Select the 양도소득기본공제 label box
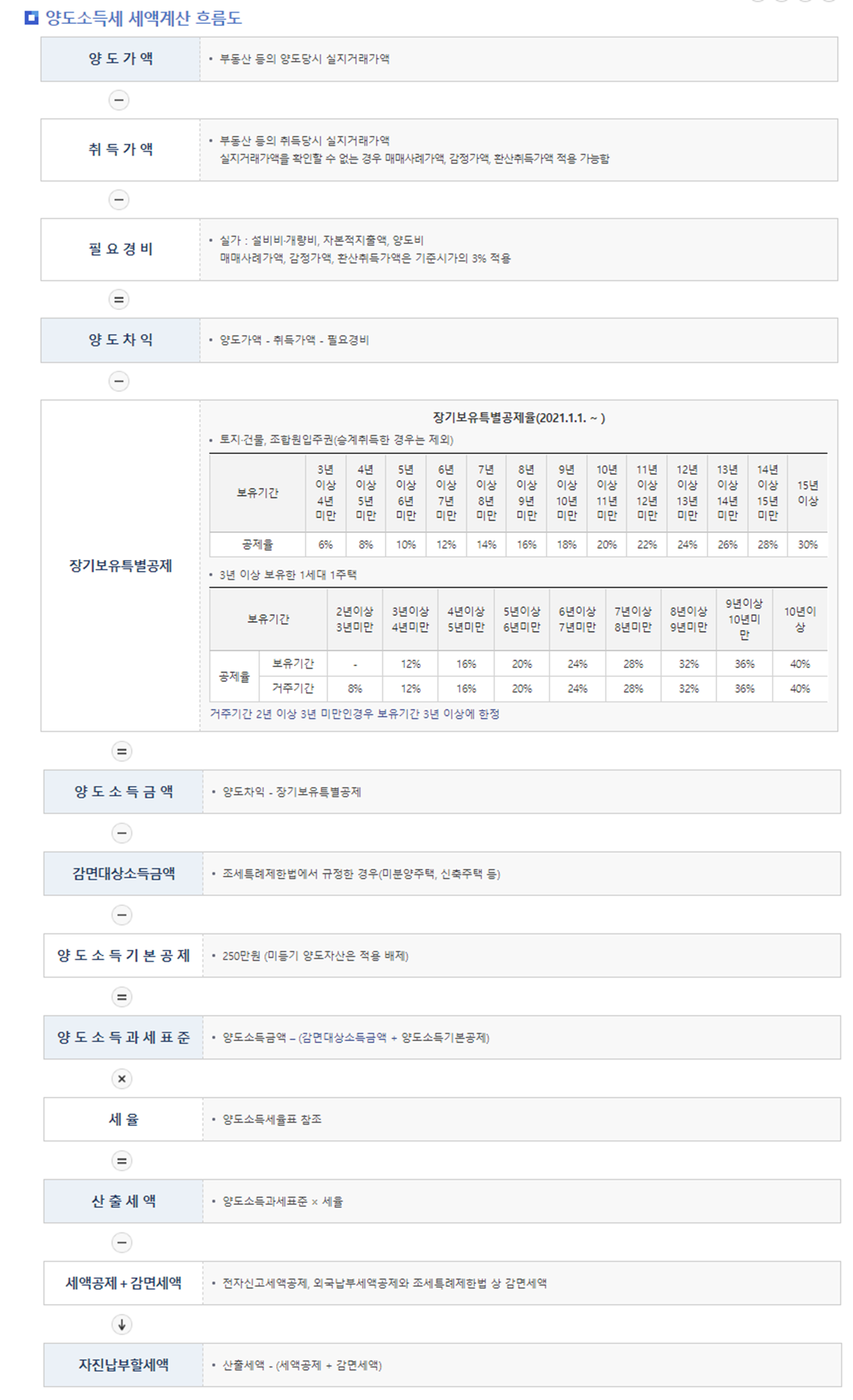This screenshot has height=1400, width=853. (123, 955)
